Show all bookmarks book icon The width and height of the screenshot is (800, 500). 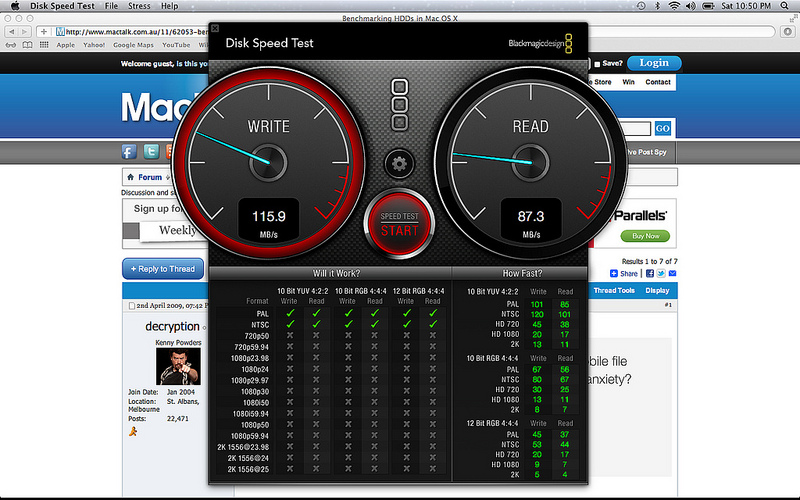pos(28,45)
